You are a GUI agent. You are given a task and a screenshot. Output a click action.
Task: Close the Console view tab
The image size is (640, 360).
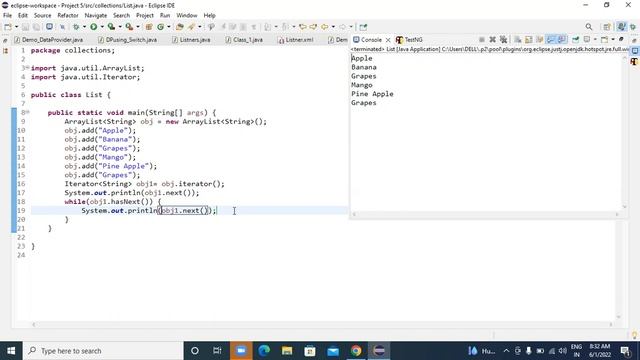click(388, 40)
